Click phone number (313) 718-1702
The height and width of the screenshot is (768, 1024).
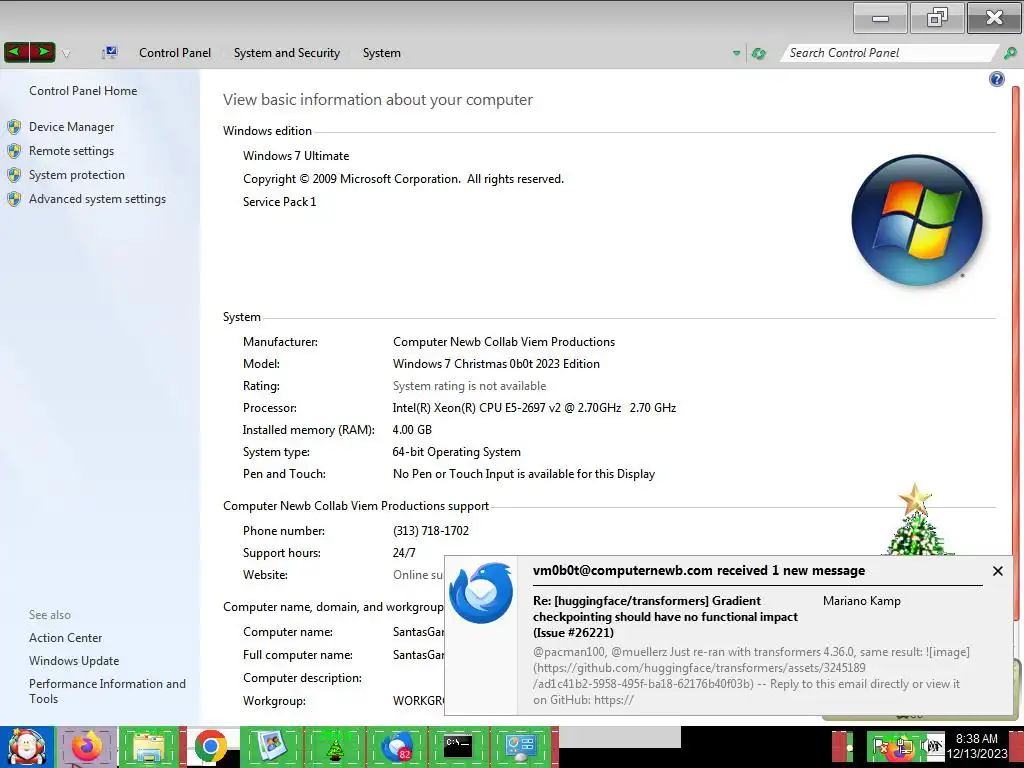point(431,531)
